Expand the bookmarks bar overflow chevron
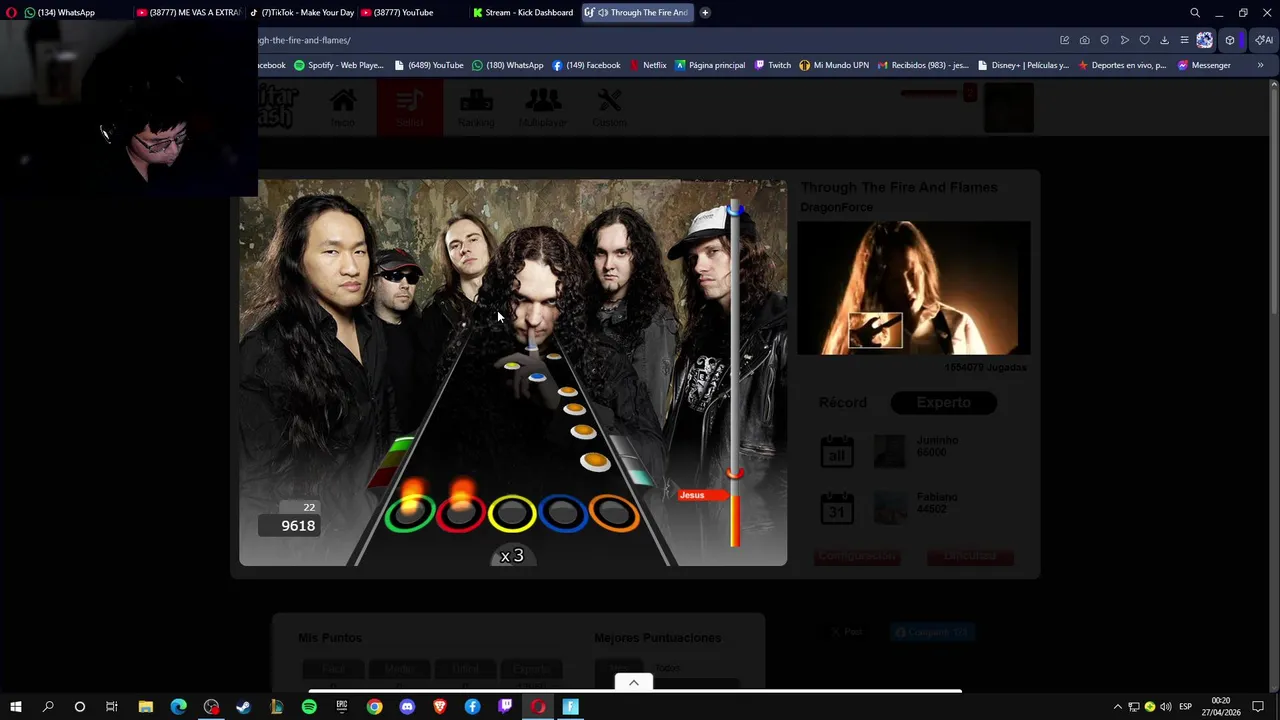Screen dimensions: 1280x720 pos(1260,65)
